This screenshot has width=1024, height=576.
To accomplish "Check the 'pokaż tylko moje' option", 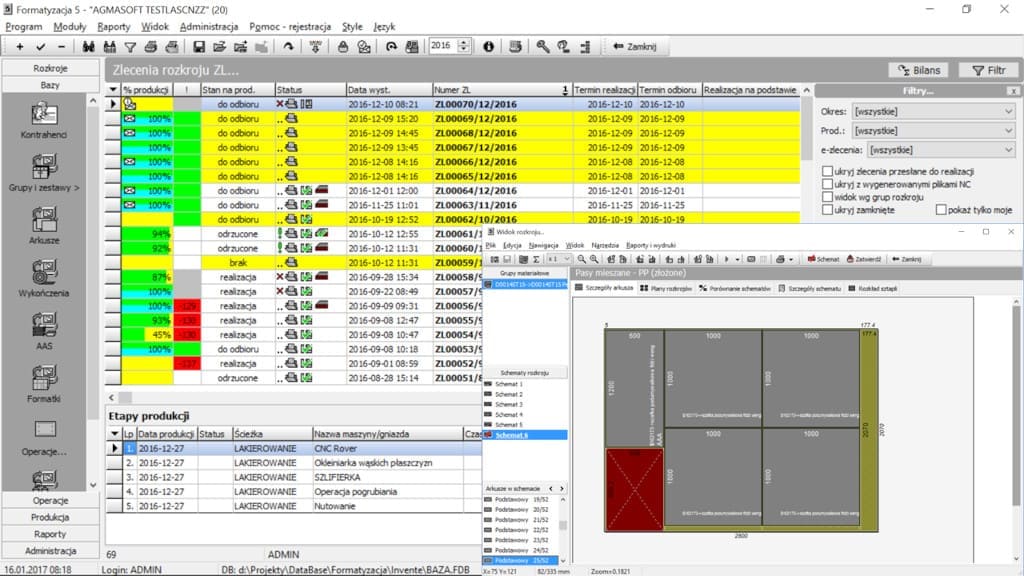I will tap(941, 210).
